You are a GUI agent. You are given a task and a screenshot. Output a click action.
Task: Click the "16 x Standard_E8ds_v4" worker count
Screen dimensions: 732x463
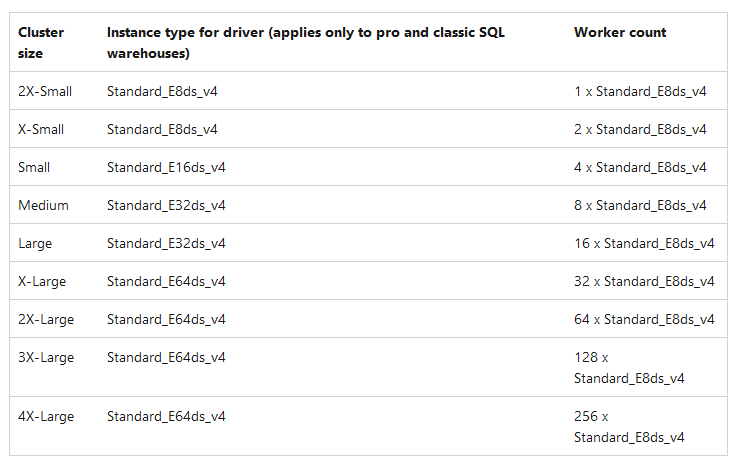[644, 243]
